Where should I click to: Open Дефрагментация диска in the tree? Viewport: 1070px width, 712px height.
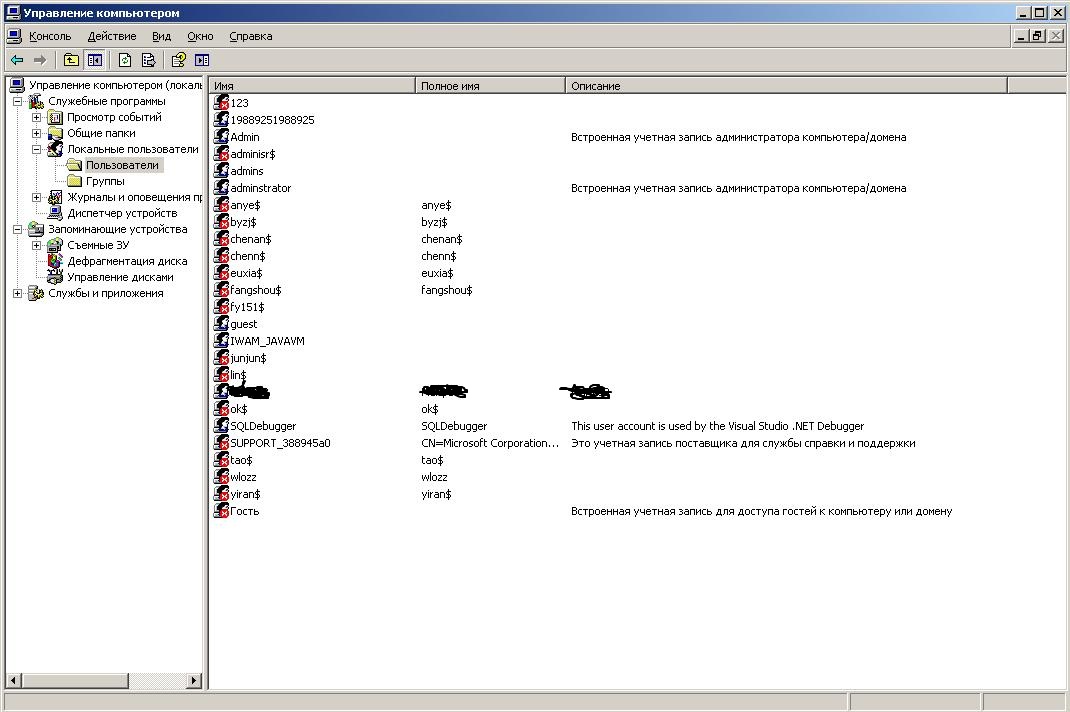[x=127, y=261]
